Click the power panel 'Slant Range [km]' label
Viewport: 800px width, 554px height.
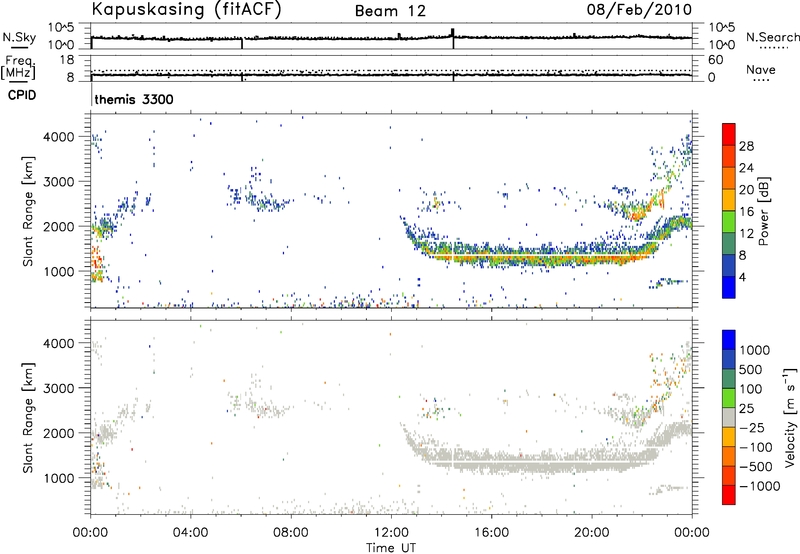(28, 211)
